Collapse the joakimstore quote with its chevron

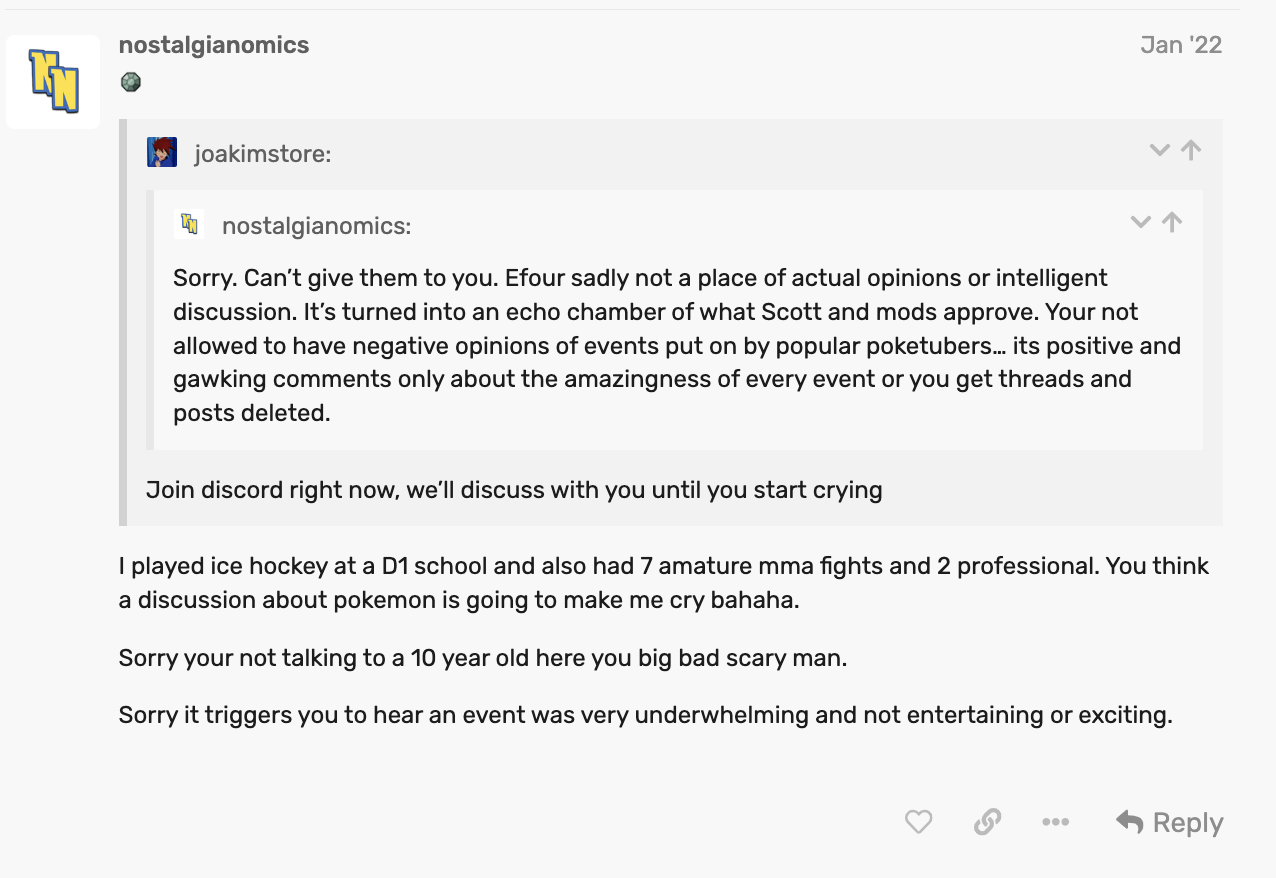pyautogui.click(x=1159, y=150)
